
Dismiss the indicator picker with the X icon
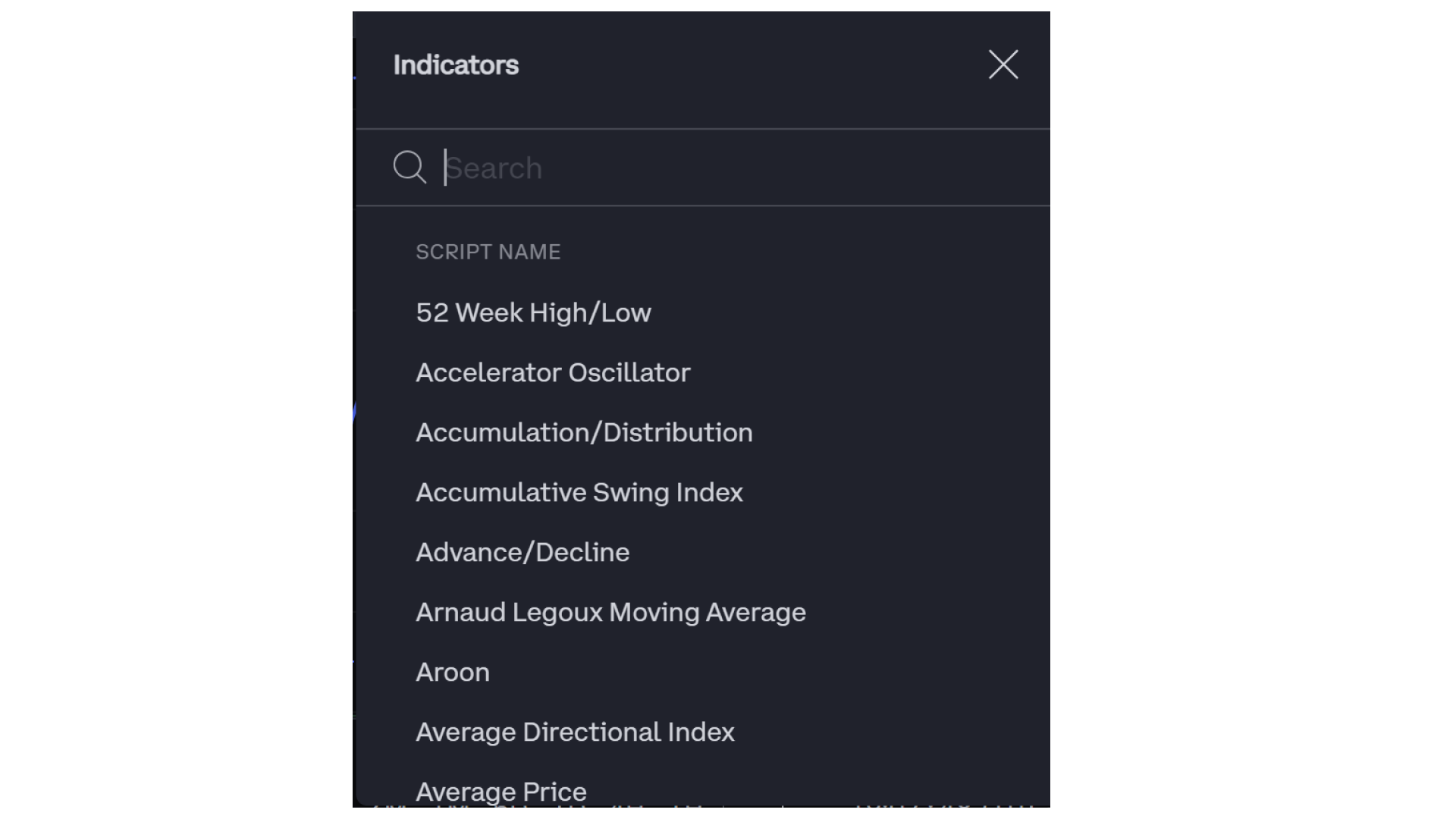point(1003,65)
